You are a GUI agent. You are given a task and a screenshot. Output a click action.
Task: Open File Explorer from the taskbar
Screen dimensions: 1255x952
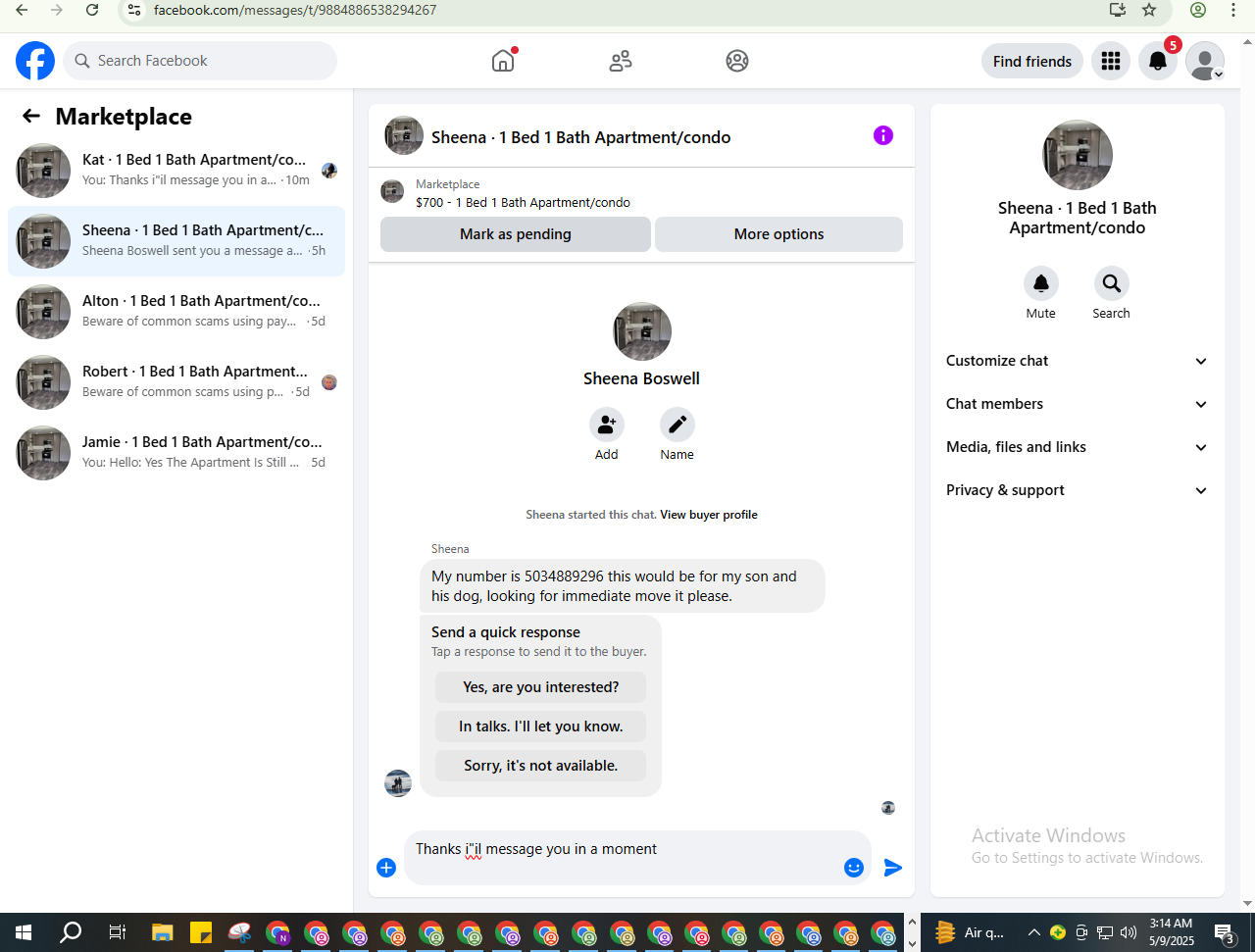[162, 932]
